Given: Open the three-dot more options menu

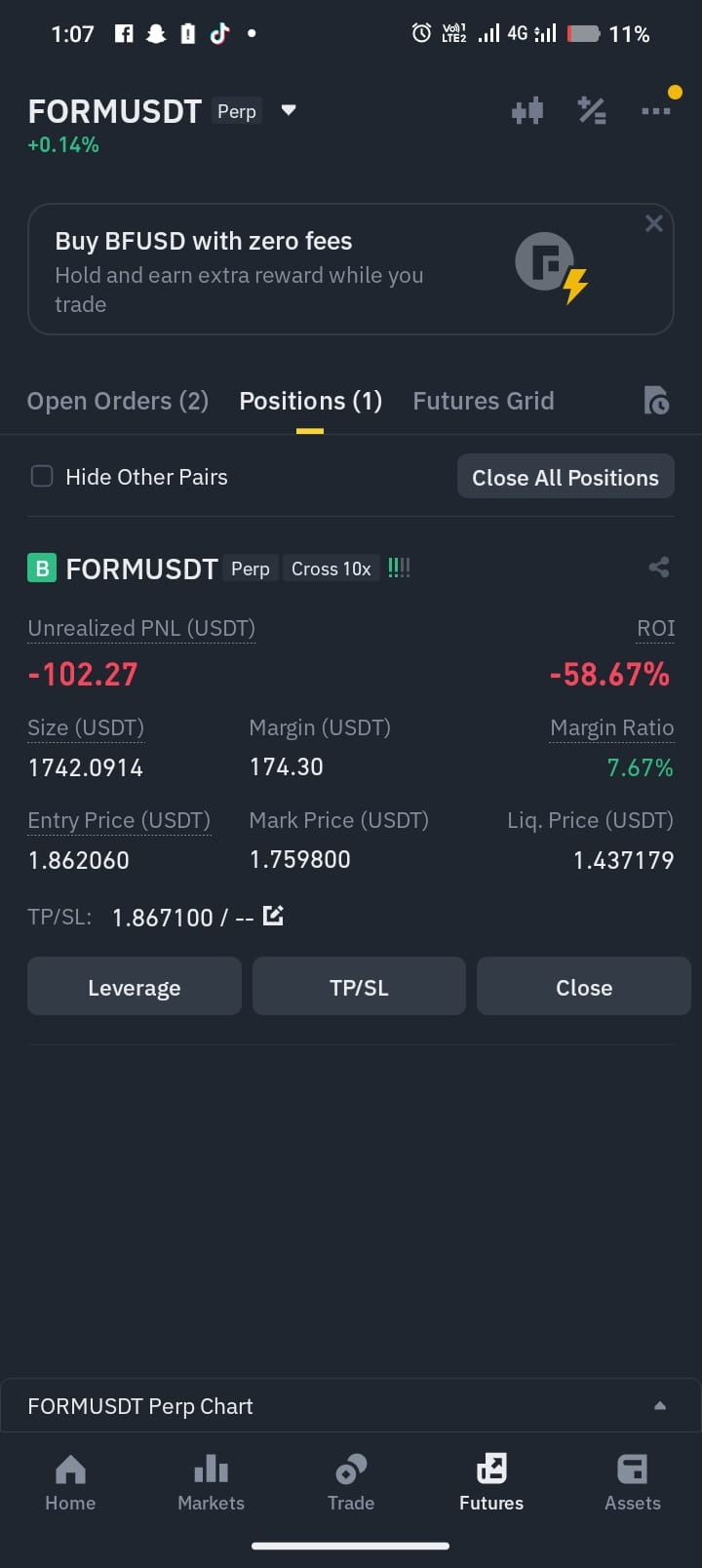Looking at the screenshot, I should 656,111.
